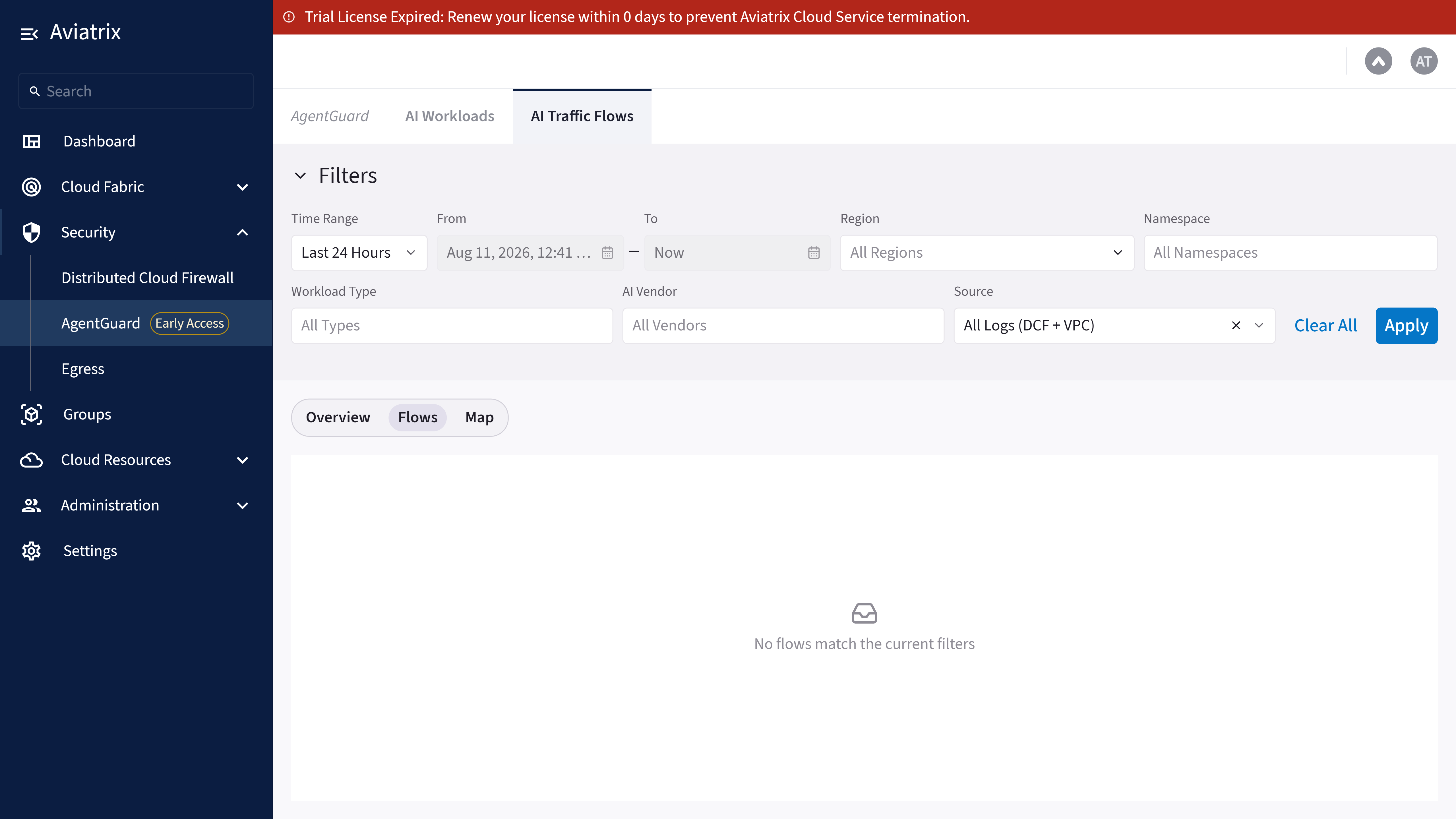This screenshot has height=819, width=1456.
Task: Click the To Now date field
Action: coord(737,253)
